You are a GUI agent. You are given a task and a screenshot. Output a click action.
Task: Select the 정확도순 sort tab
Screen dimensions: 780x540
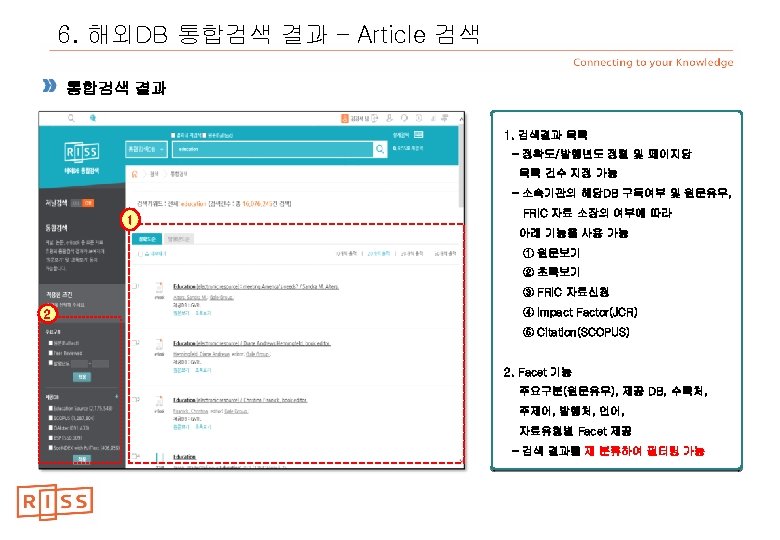pyautogui.click(x=147, y=239)
